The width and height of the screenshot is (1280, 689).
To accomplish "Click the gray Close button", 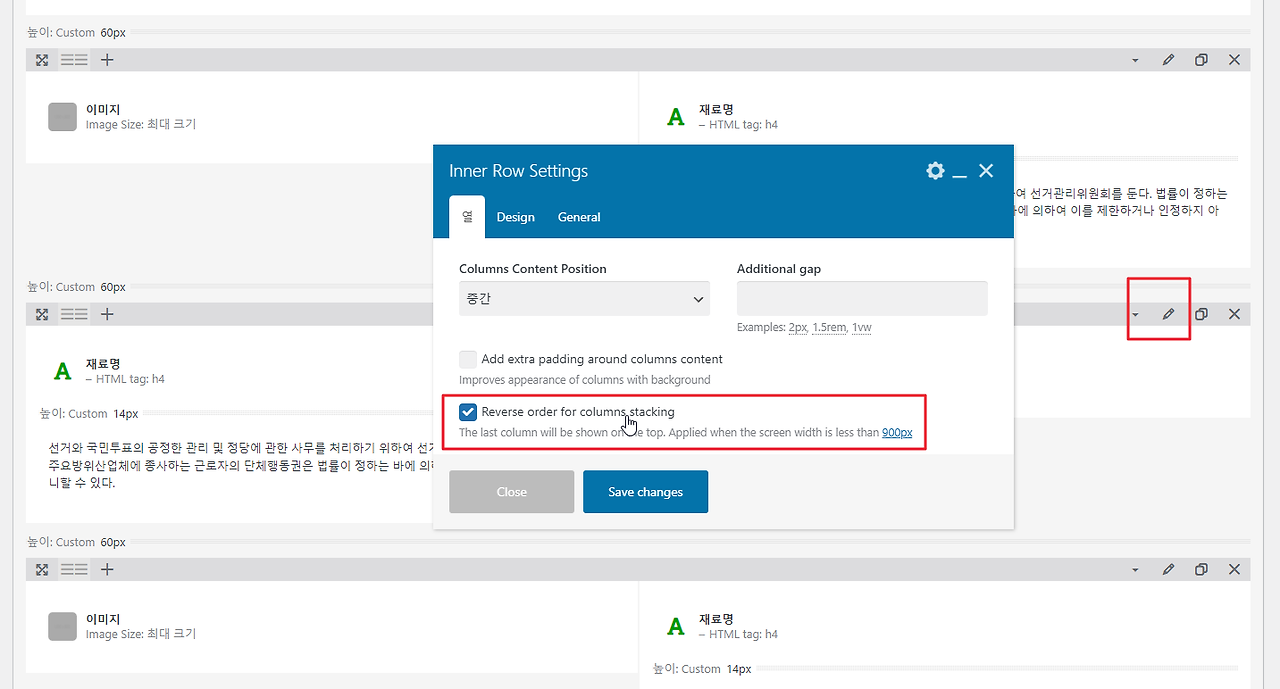I will click(x=512, y=492).
